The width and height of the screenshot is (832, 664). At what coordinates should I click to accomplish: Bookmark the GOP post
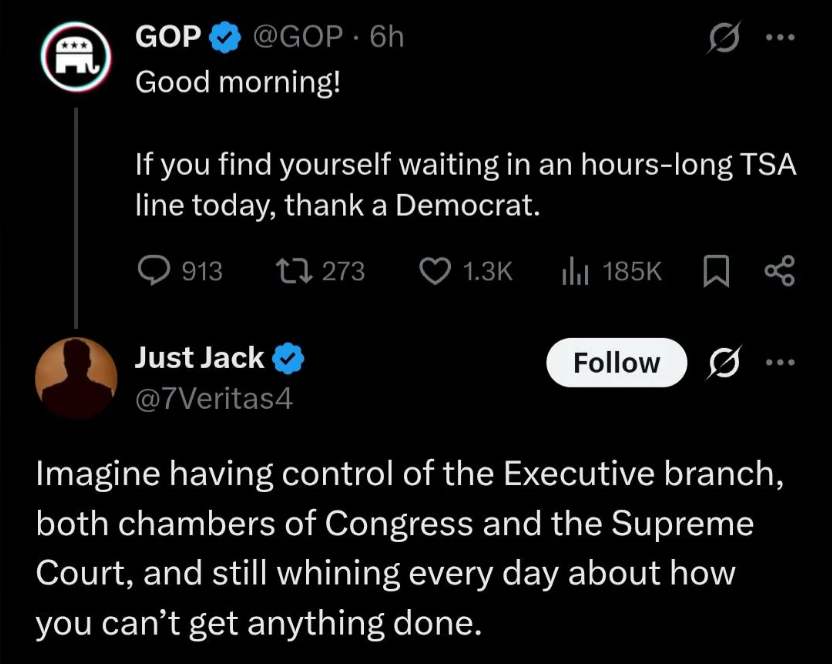[717, 270]
